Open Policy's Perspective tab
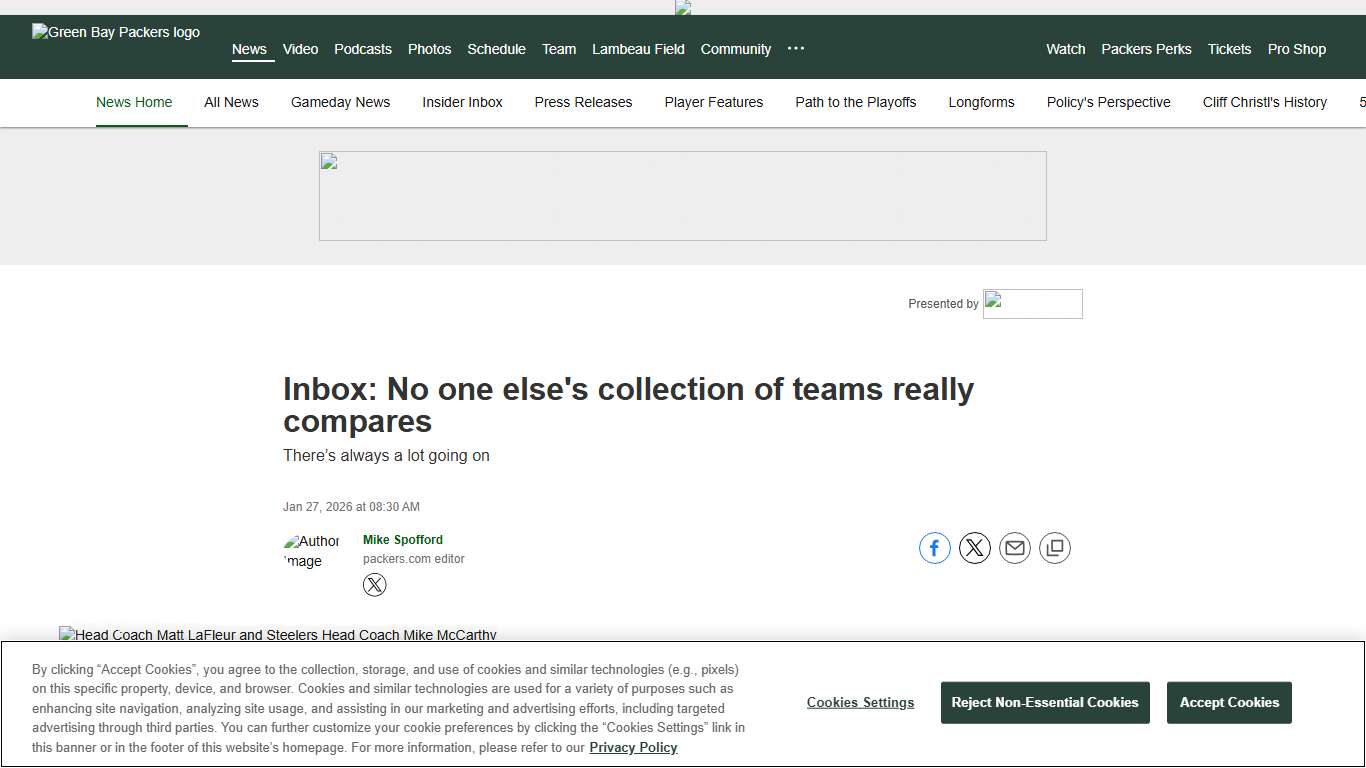The width and height of the screenshot is (1366, 768). [x=1108, y=102]
